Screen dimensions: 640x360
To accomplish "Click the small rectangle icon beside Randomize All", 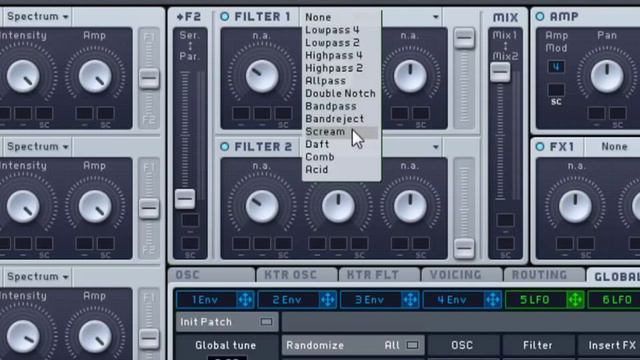I will [x=412, y=345].
